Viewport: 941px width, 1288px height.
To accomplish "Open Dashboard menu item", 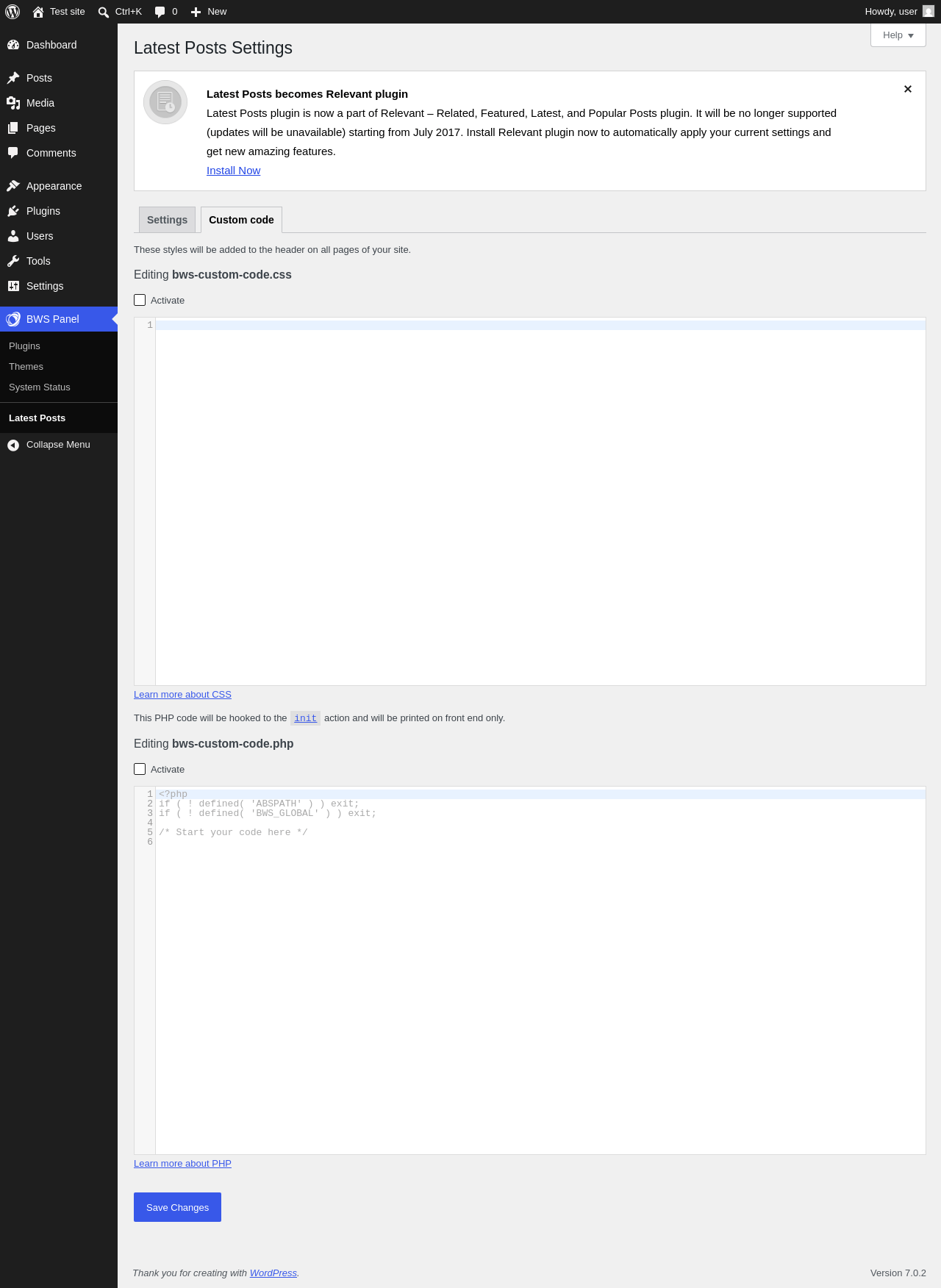I will (59, 45).
